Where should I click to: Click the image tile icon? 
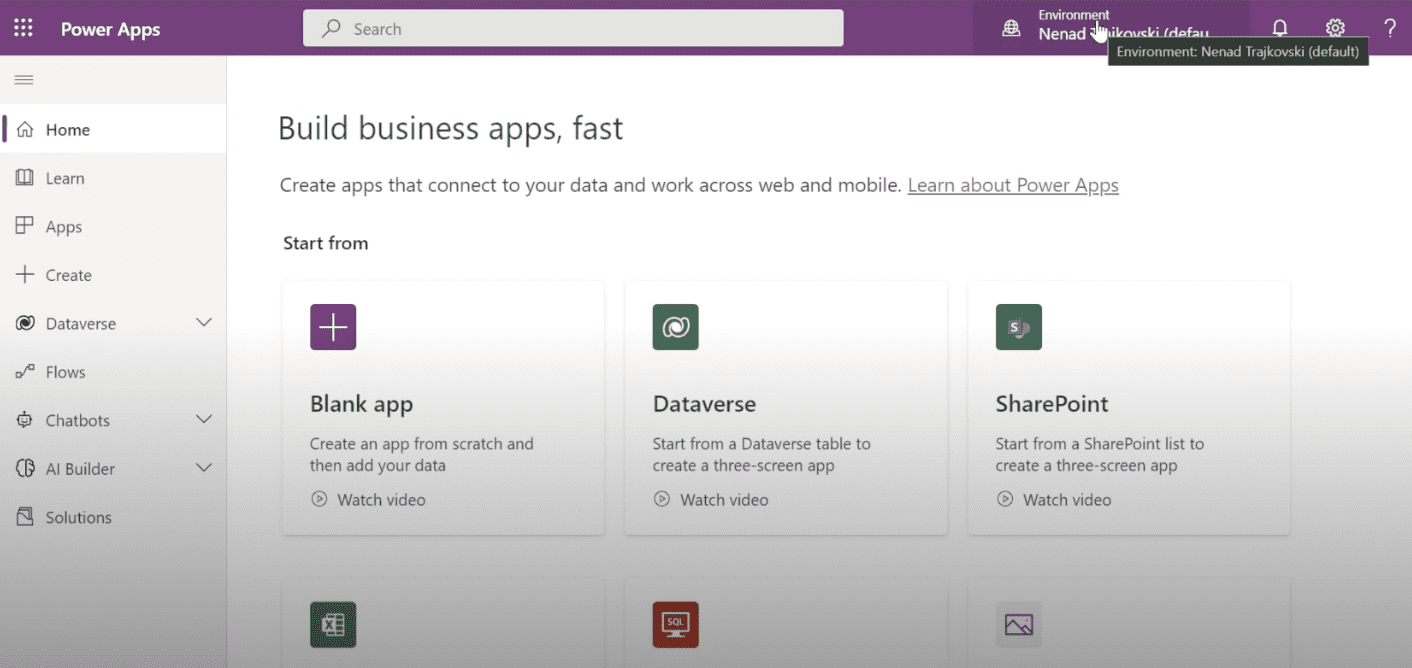1019,625
